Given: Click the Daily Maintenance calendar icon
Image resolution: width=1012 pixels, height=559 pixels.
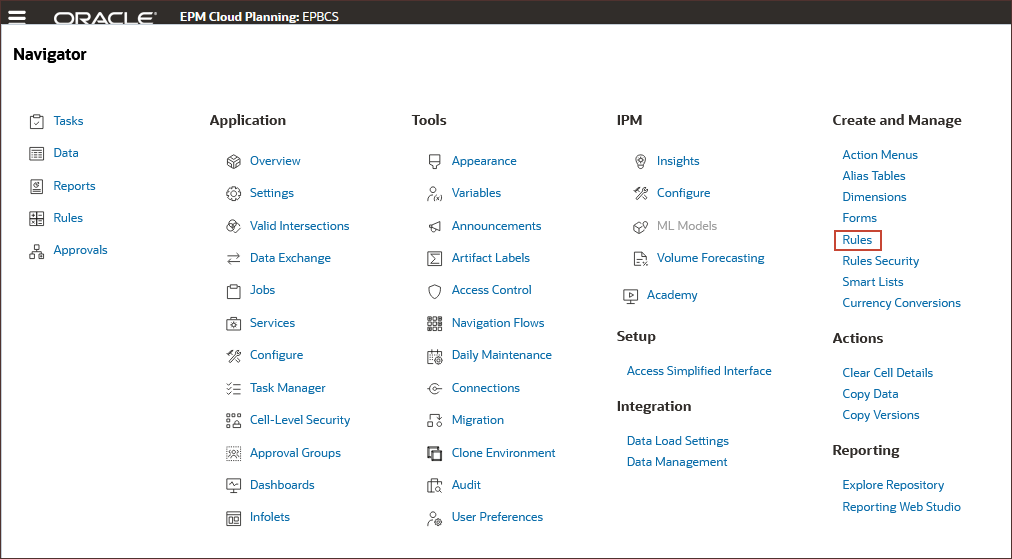Looking at the screenshot, I should pyautogui.click(x=435, y=356).
